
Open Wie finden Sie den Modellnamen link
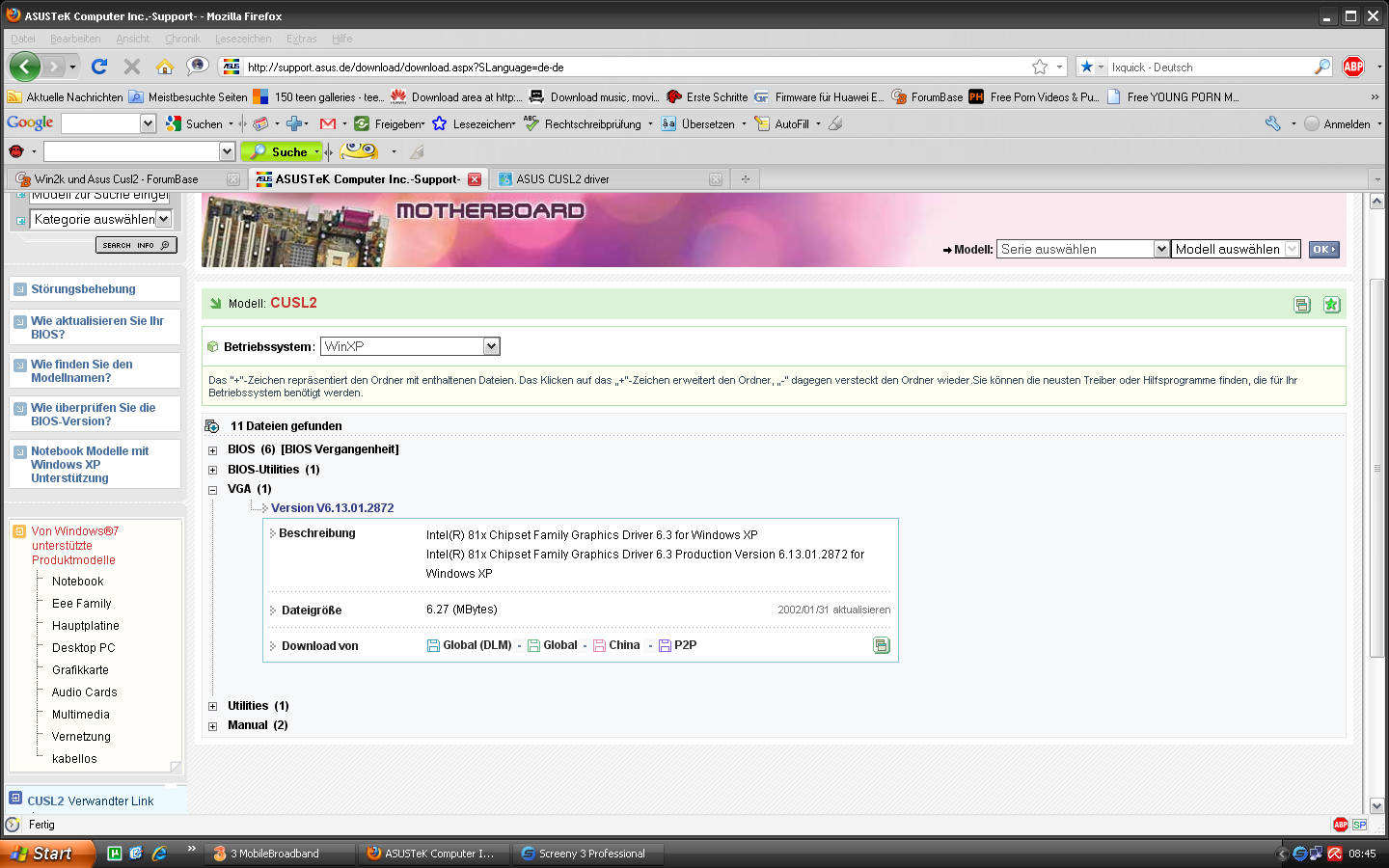pos(82,371)
